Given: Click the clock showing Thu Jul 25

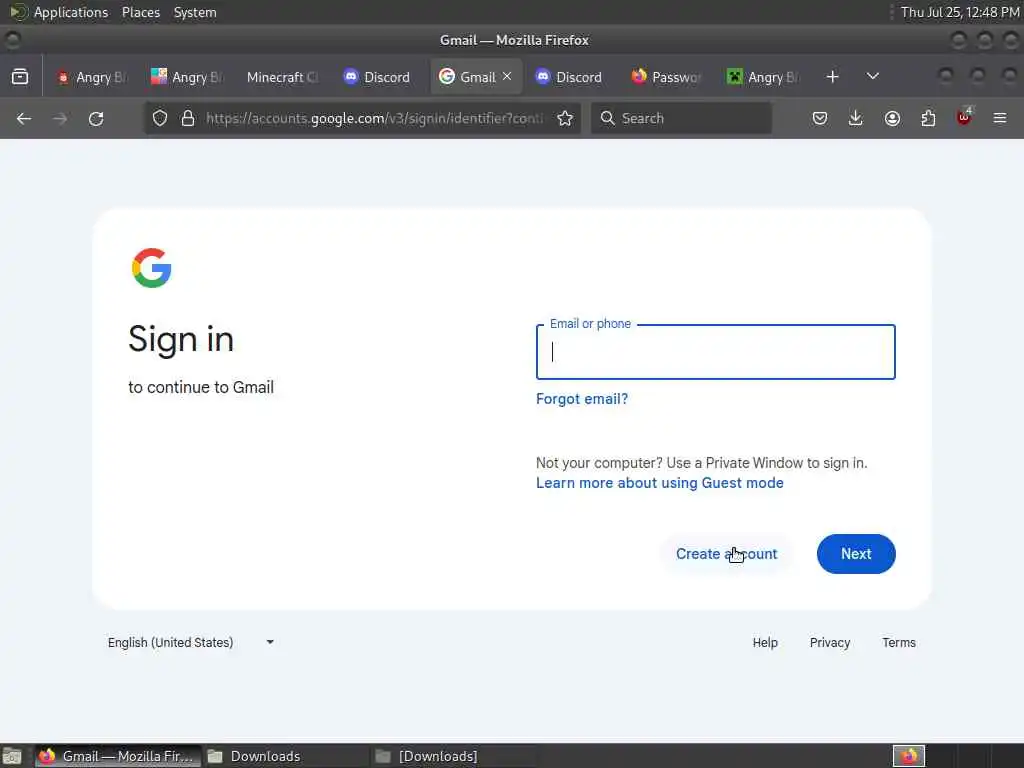Looking at the screenshot, I should [x=960, y=12].
